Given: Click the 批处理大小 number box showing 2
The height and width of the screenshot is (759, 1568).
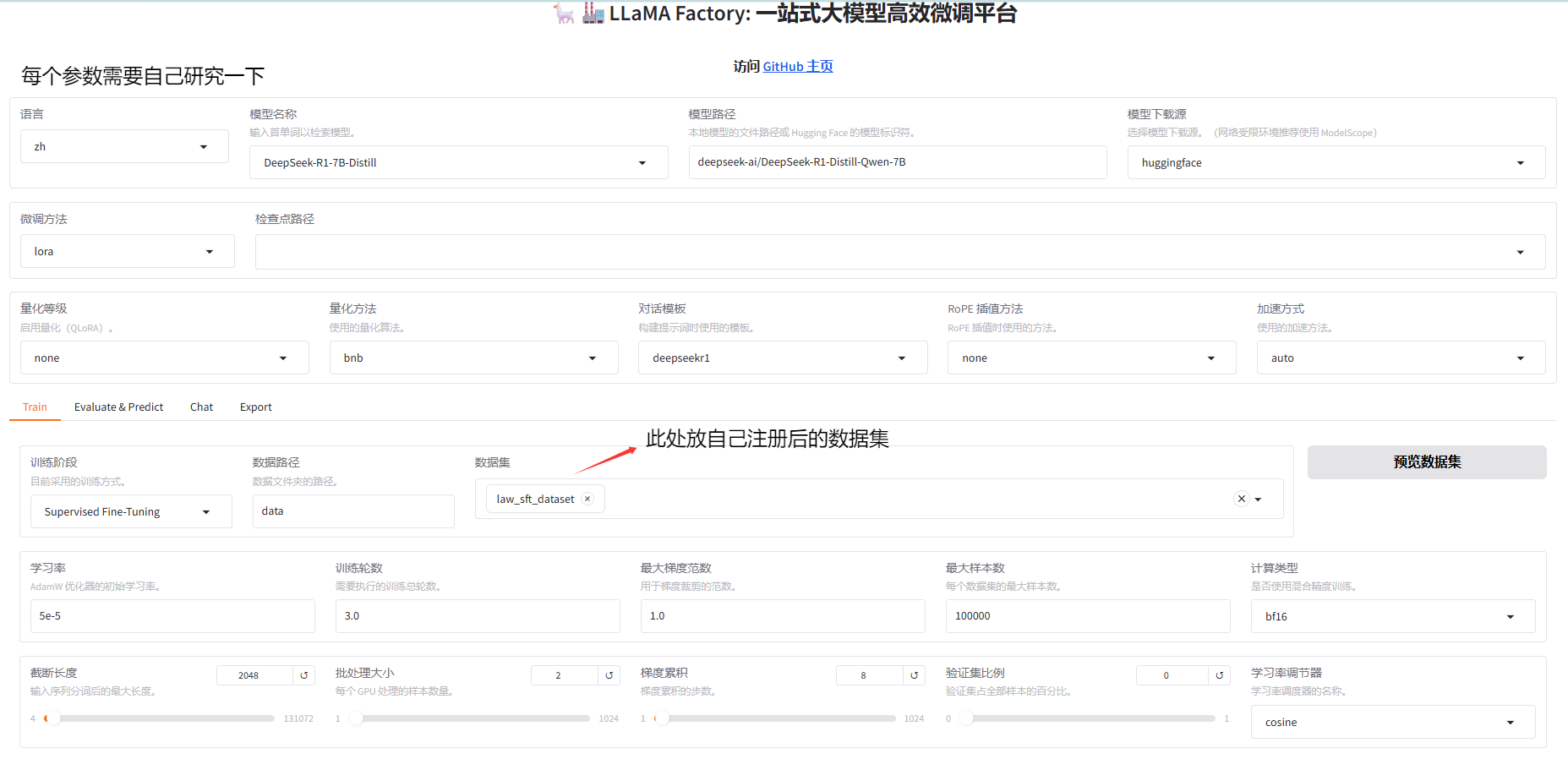Looking at the screenshot, I should pyautogui.click(x=565, y=675).
